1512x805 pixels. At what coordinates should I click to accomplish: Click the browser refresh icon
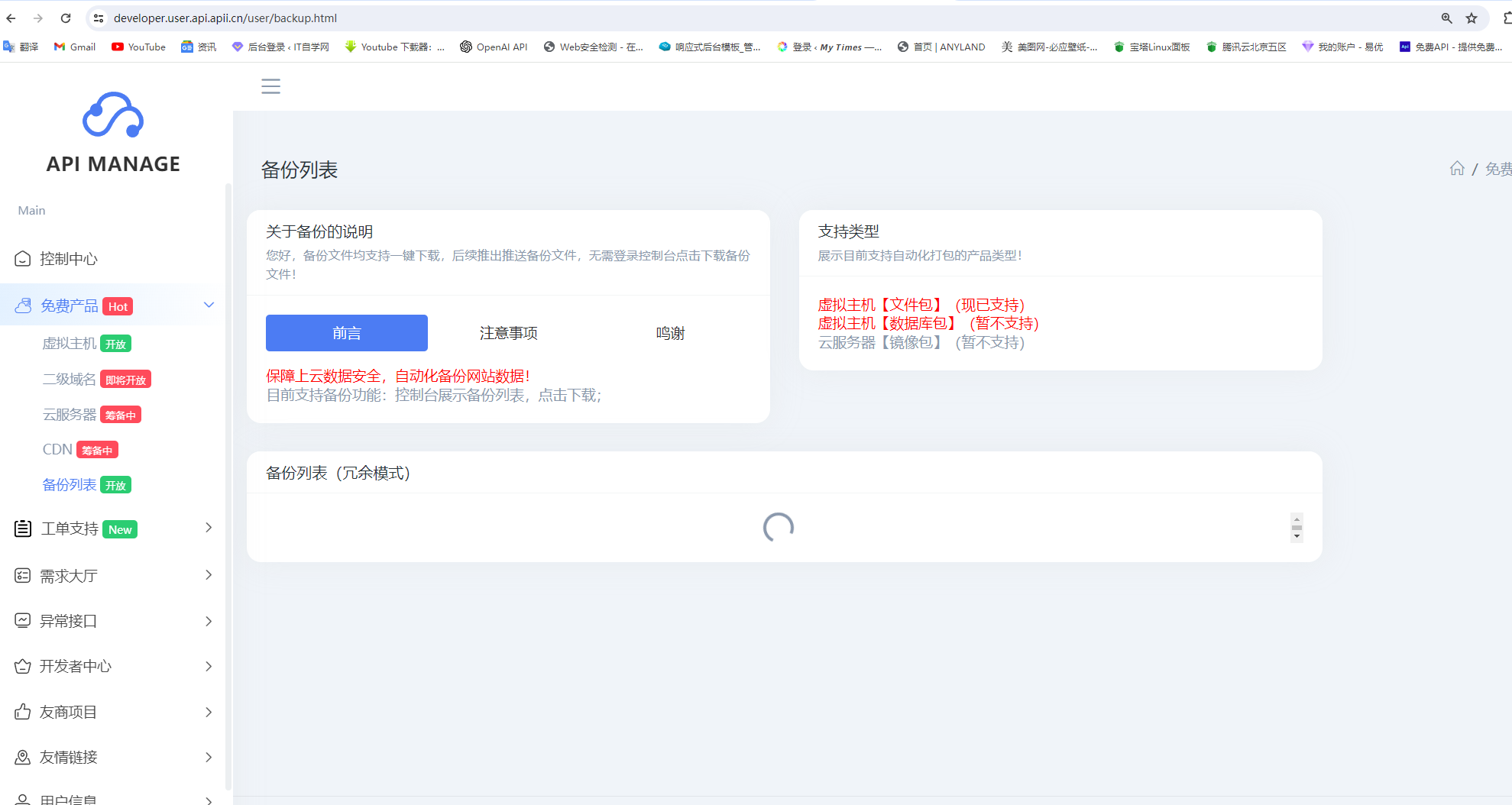coord(65,18)
